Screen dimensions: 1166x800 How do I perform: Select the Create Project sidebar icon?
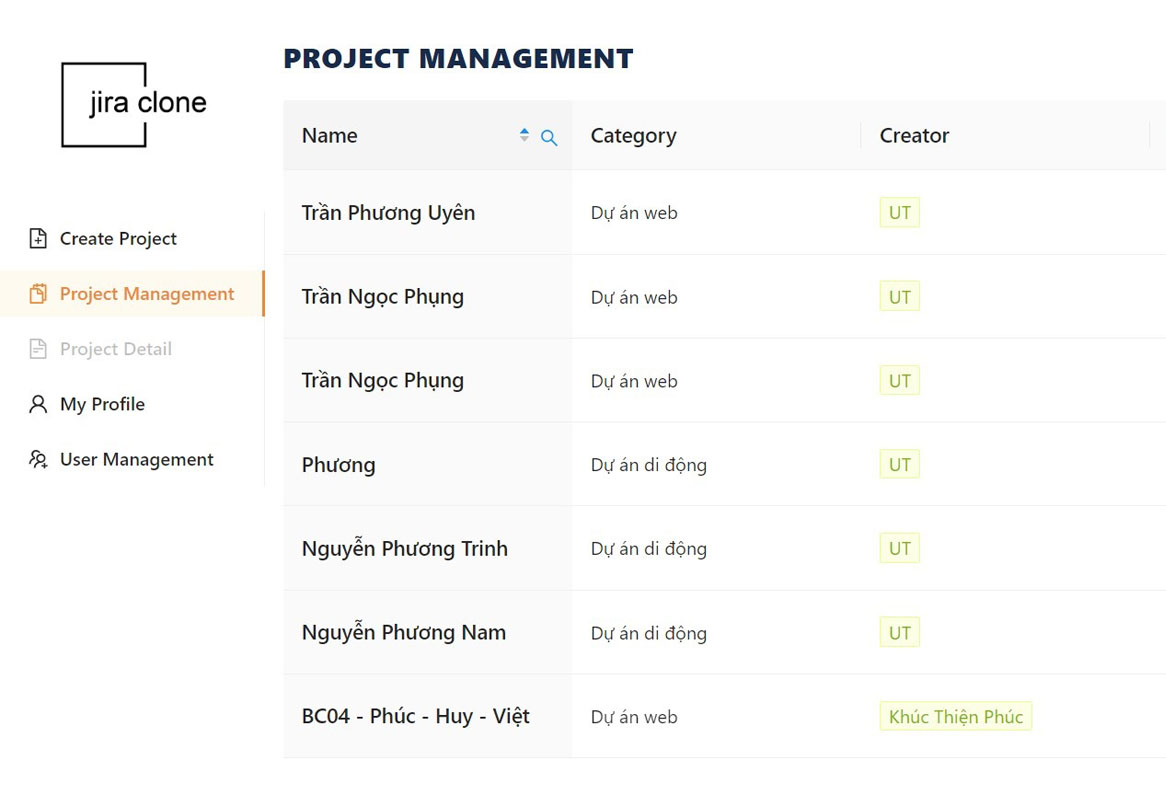pos(37,238)
